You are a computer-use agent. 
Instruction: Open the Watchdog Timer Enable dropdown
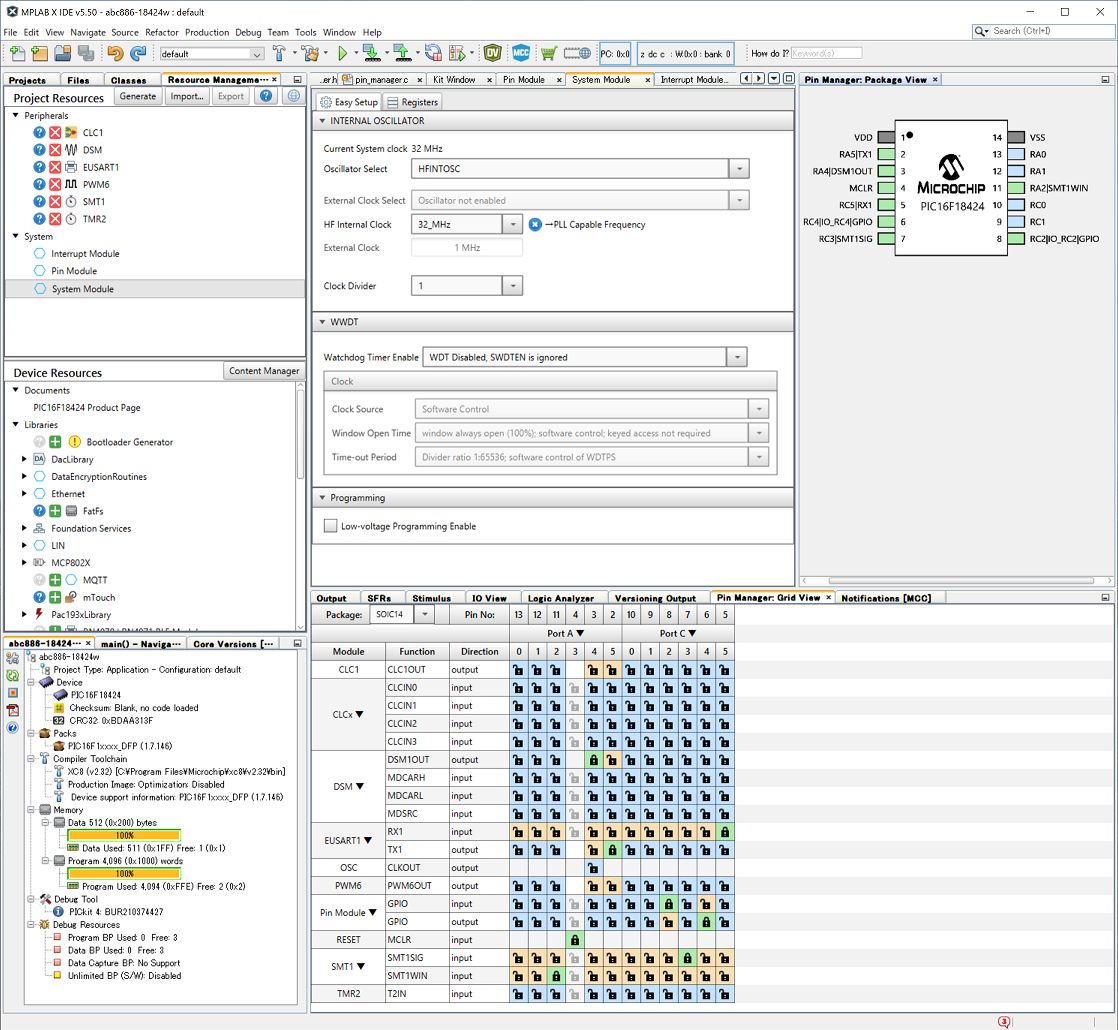(737, 357)
